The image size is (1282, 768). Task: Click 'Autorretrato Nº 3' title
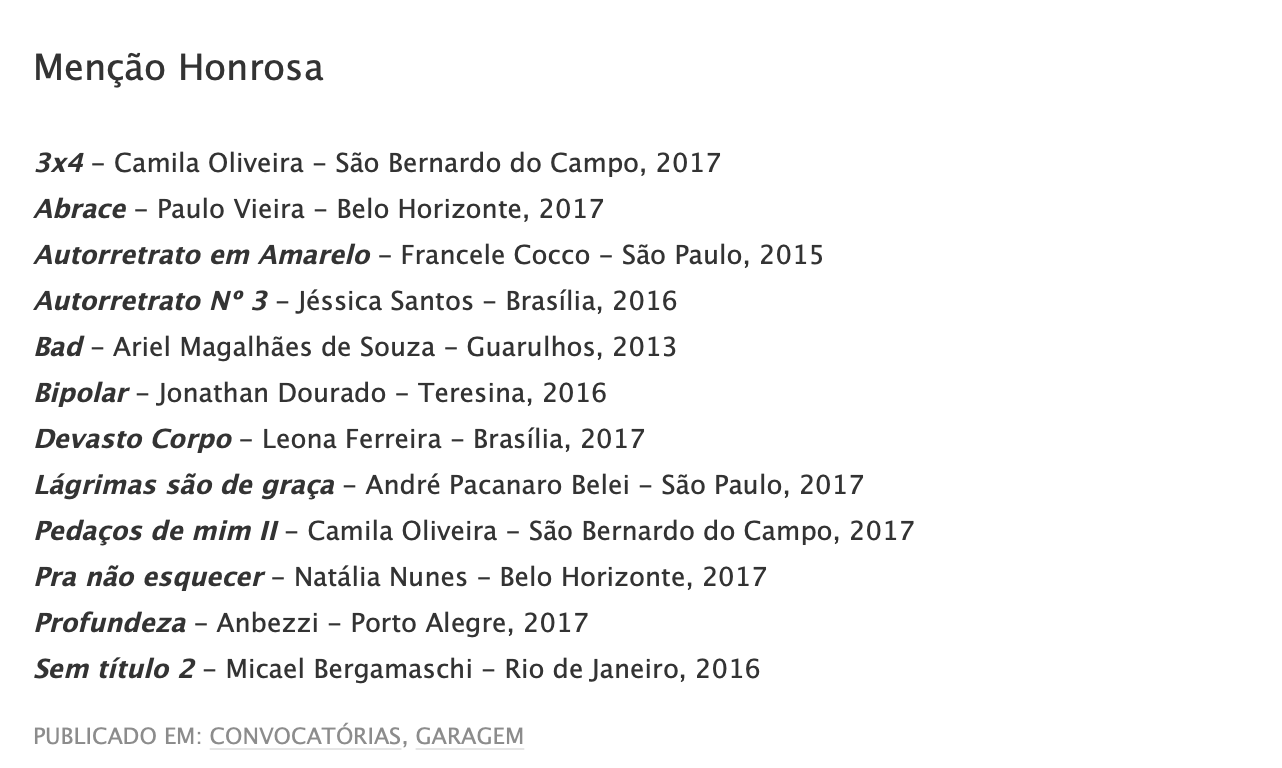pyautogui.click(x=151, y=301)
